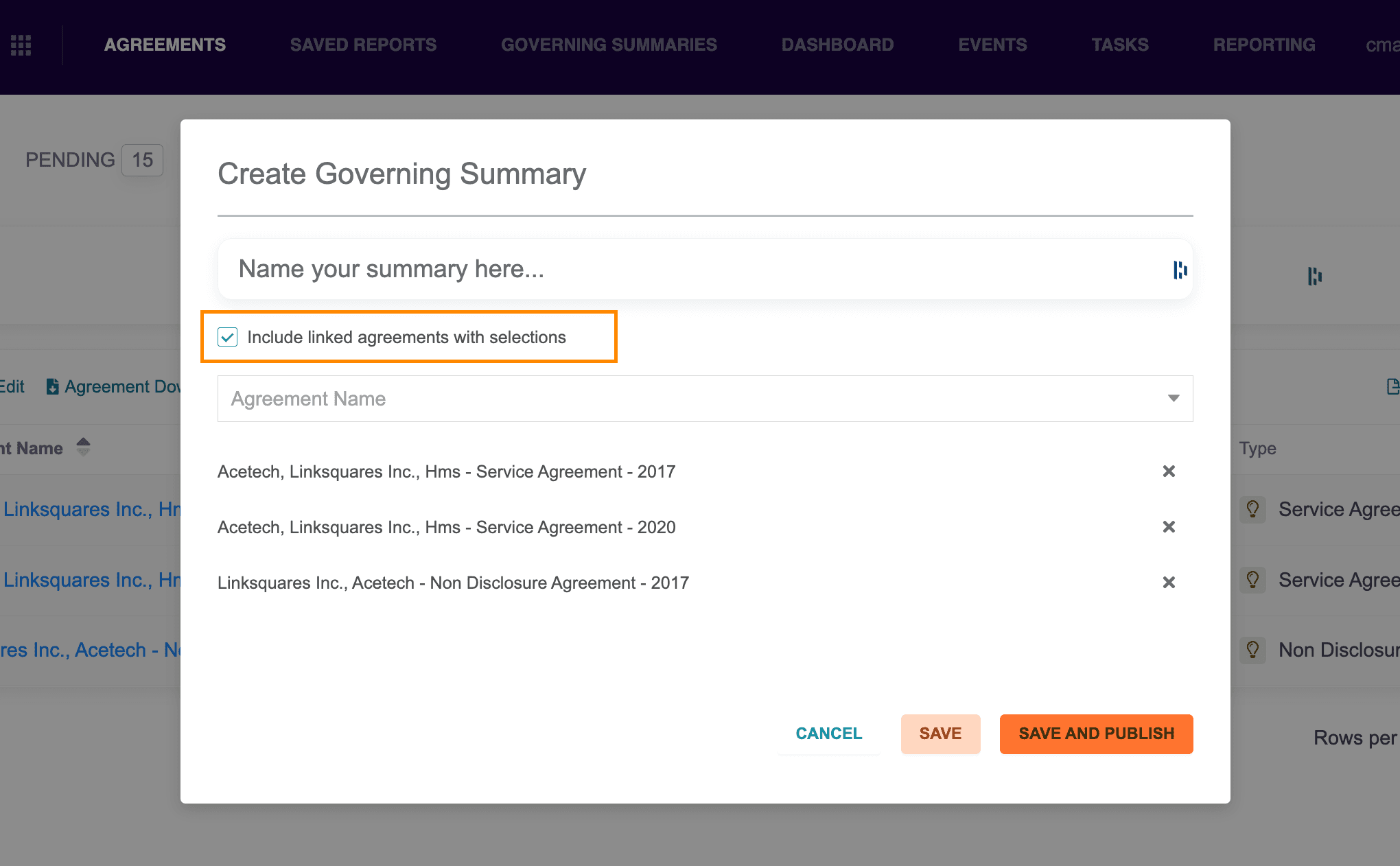Click the Agreement Download file icon

pyautogui.click(x=52, y=386)
